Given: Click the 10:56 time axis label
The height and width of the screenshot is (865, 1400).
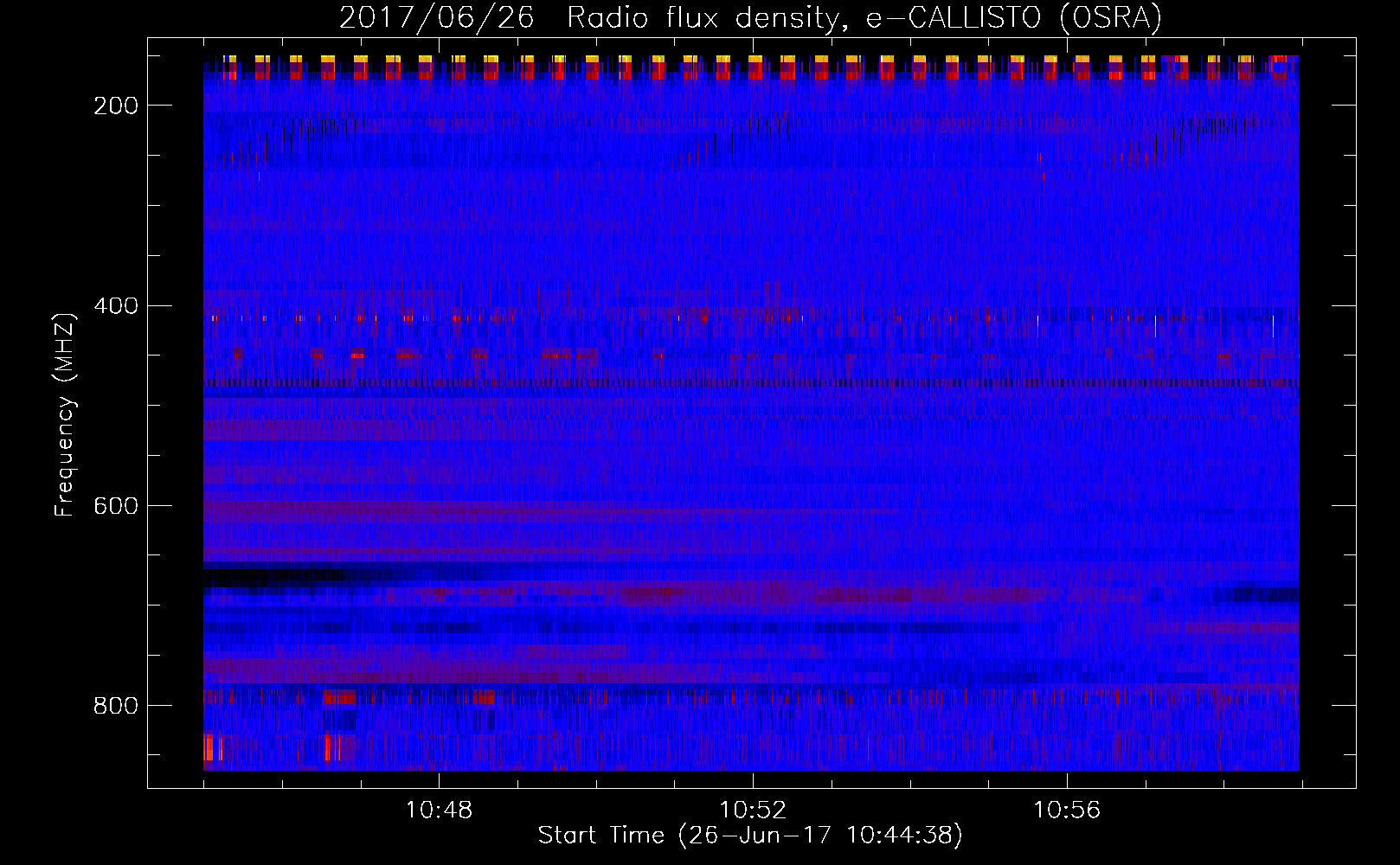Looking at the screenshot, I should [1067, 810].
